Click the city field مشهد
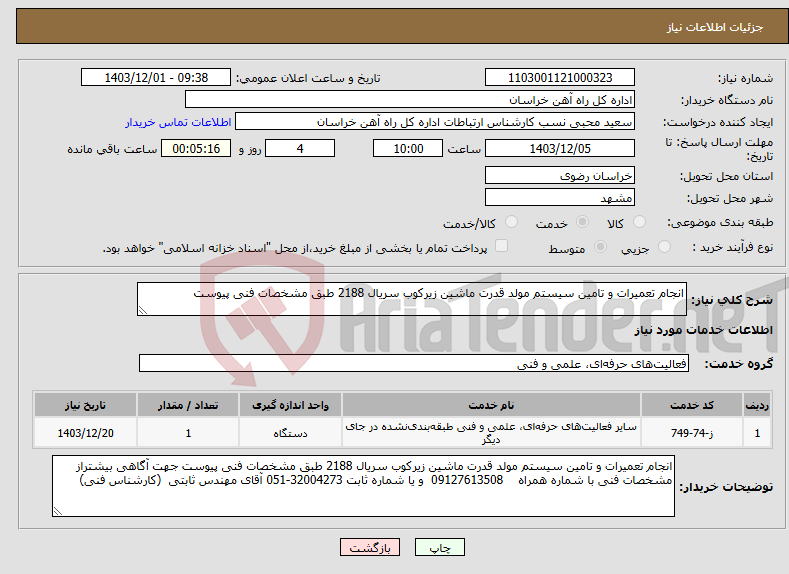789x574 pixels. pos(560,197)
